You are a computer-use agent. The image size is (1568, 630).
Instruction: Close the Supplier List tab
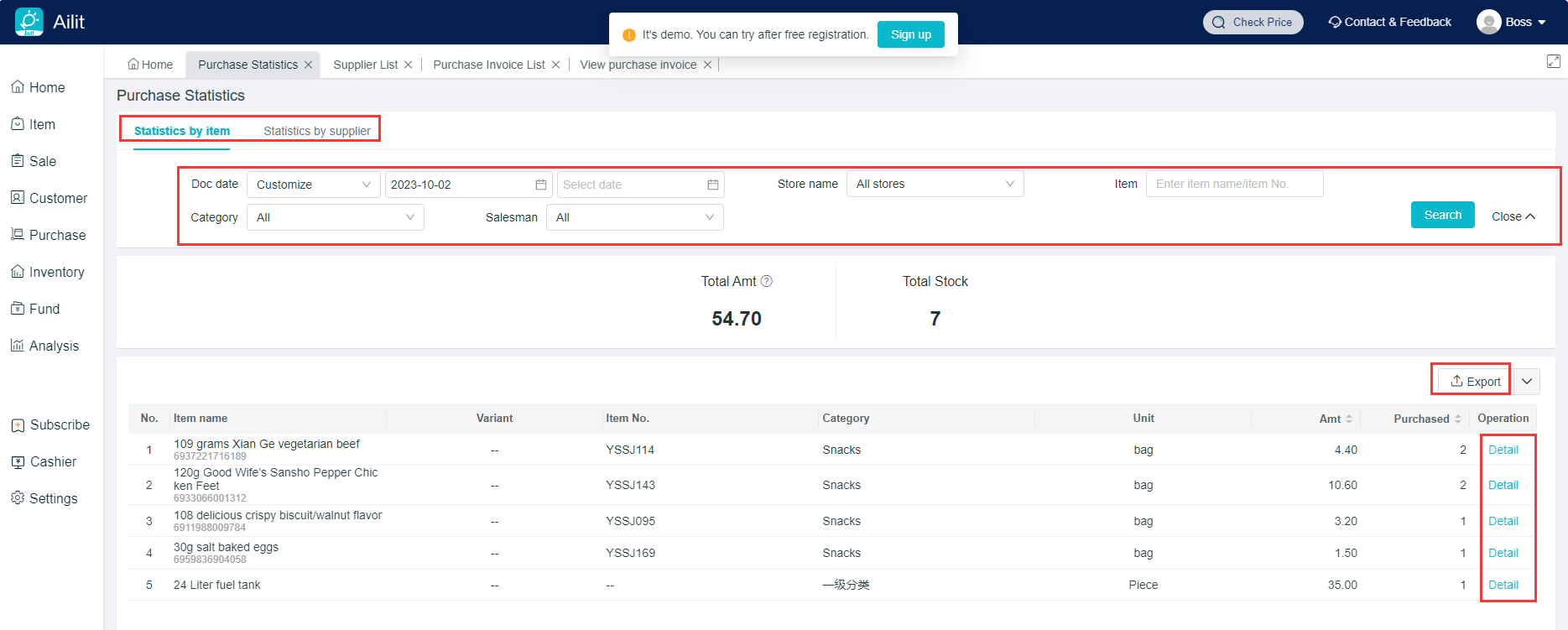point(409,65)
